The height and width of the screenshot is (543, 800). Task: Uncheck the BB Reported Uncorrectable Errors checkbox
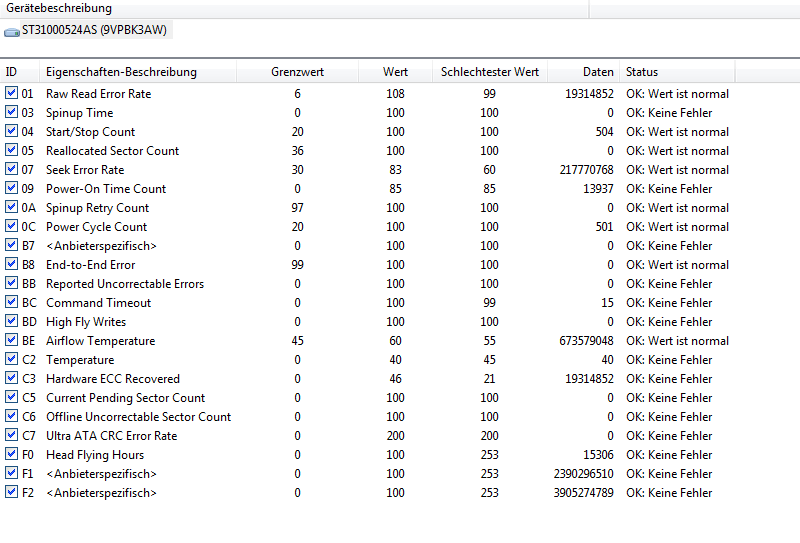(x=11, y=283)
